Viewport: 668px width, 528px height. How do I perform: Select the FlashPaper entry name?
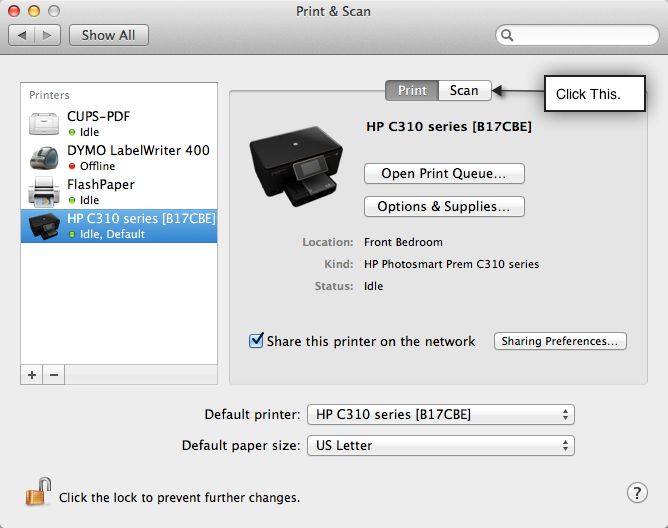101,185
